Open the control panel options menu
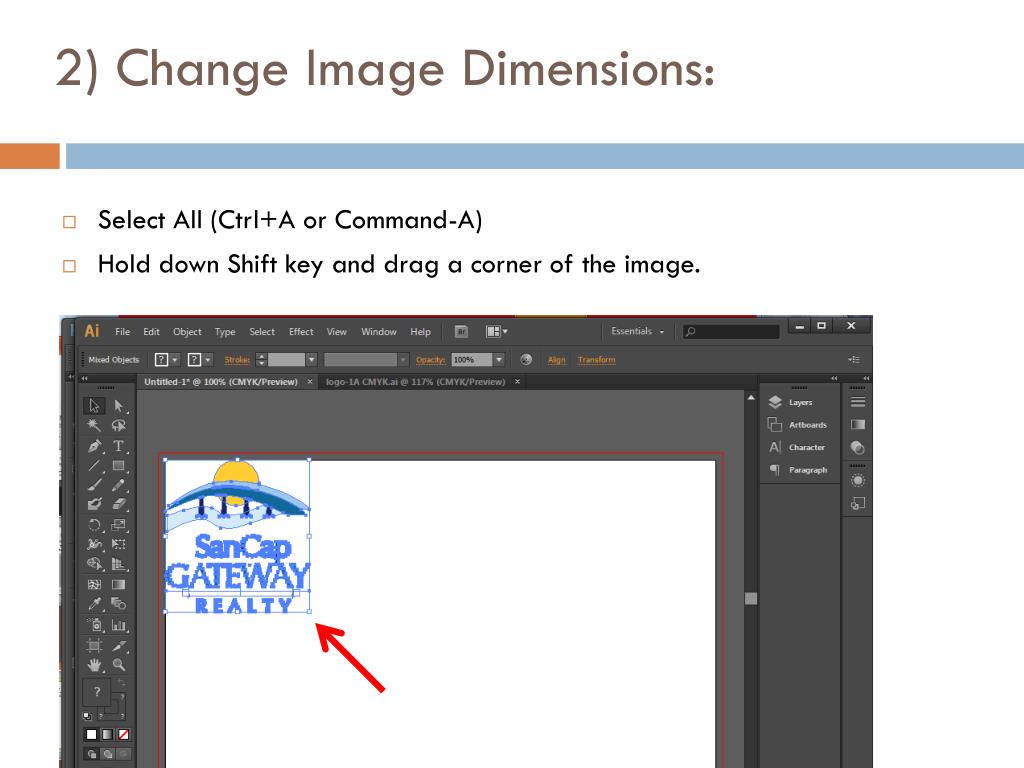Image resolution: width=1024 pixels, height=768 pixels. tap(854, 360)
